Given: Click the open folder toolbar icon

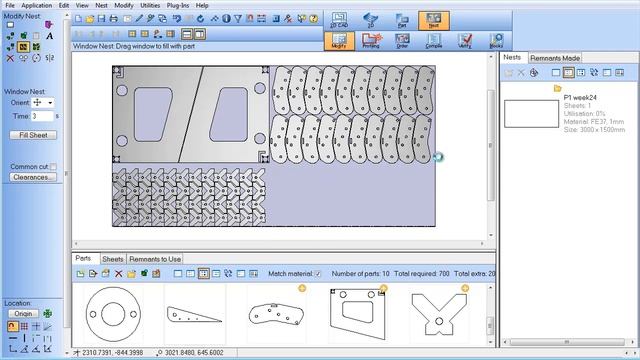Looking at the screenshot, I should 90,19.
